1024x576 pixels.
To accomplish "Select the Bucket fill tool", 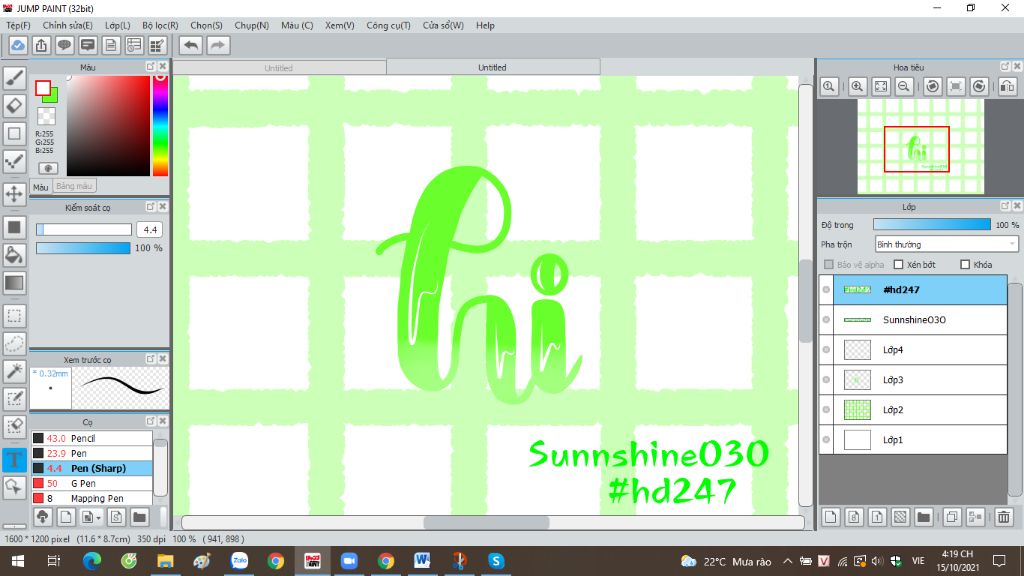I will click(x=14, y=255).
